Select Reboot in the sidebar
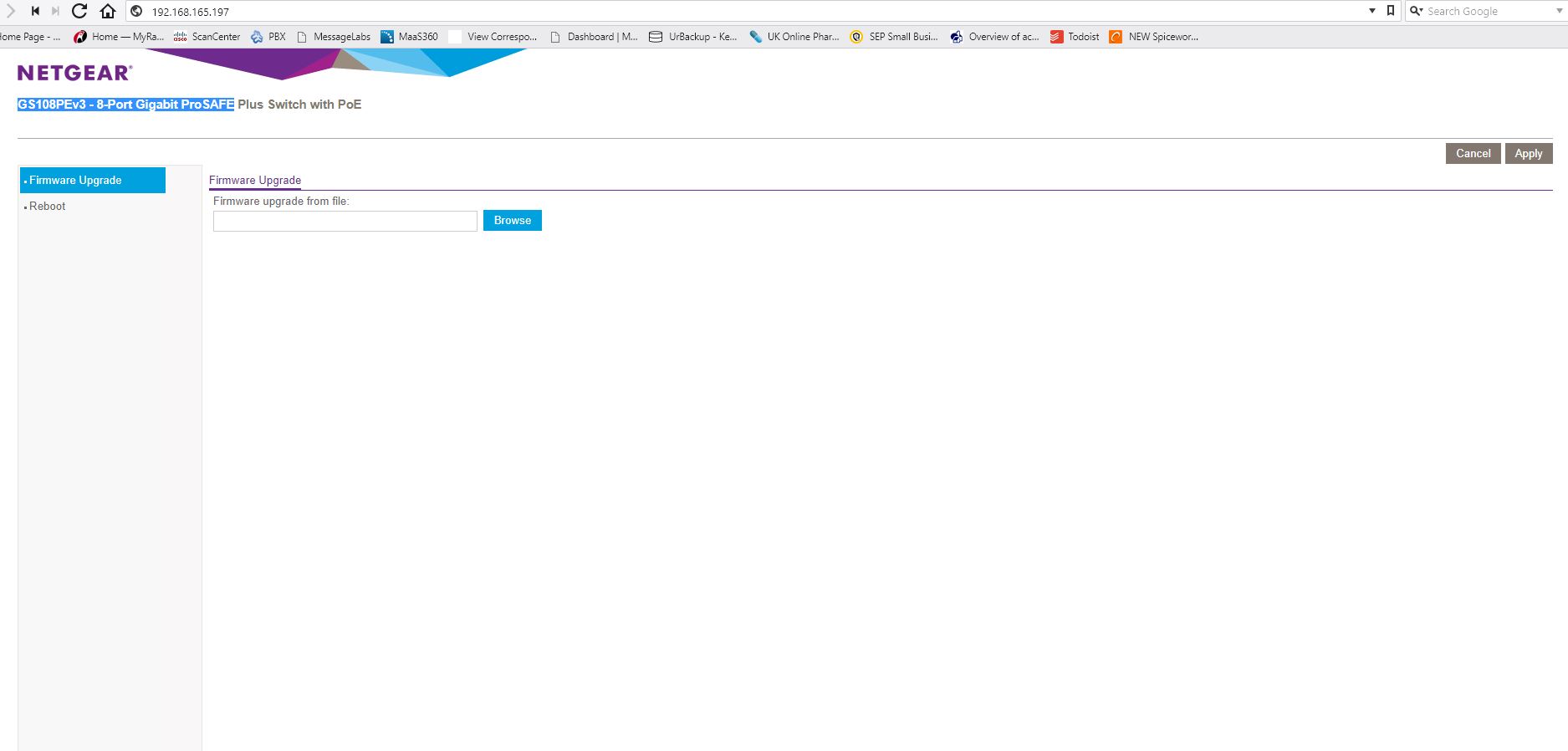The height and width of the screenshot is (751, 1568). pyautogui.click(x=47, y=207)
